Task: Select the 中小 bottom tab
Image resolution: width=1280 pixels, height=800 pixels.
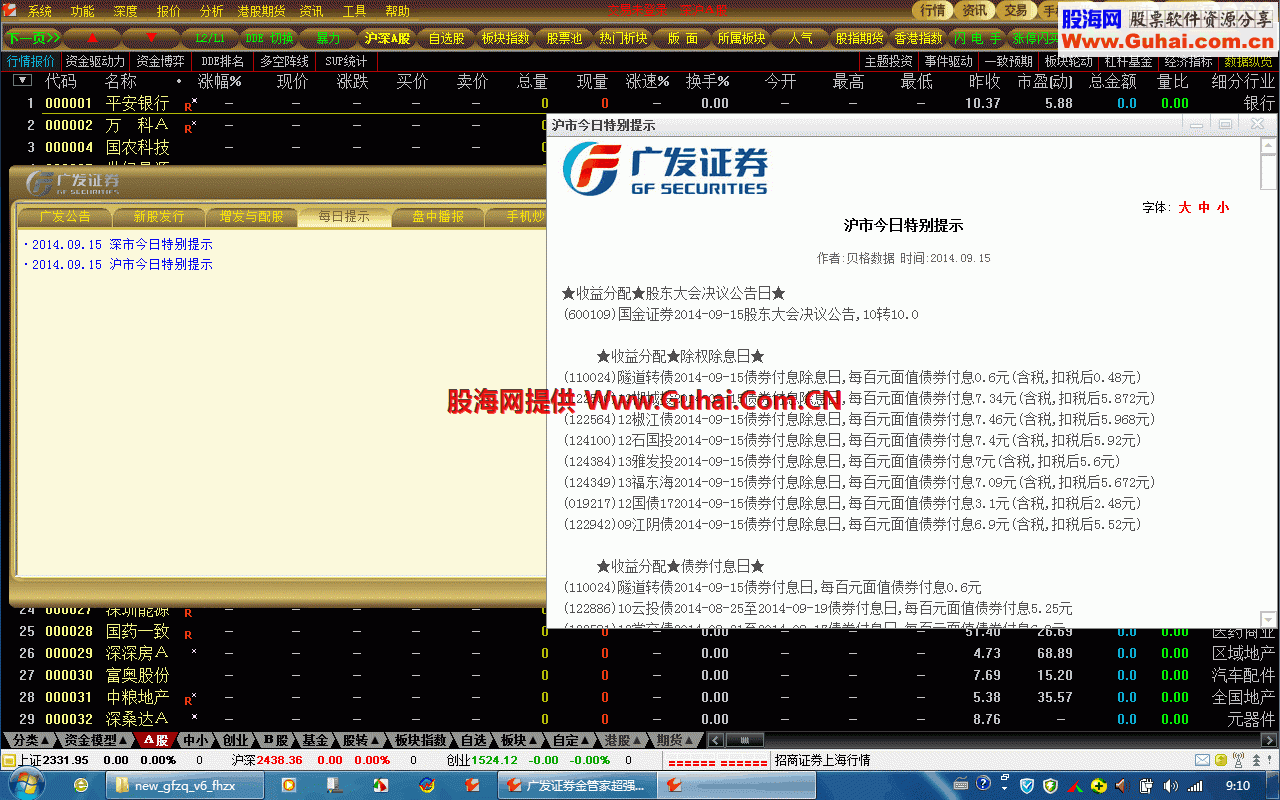Action: tap(195, 740)
